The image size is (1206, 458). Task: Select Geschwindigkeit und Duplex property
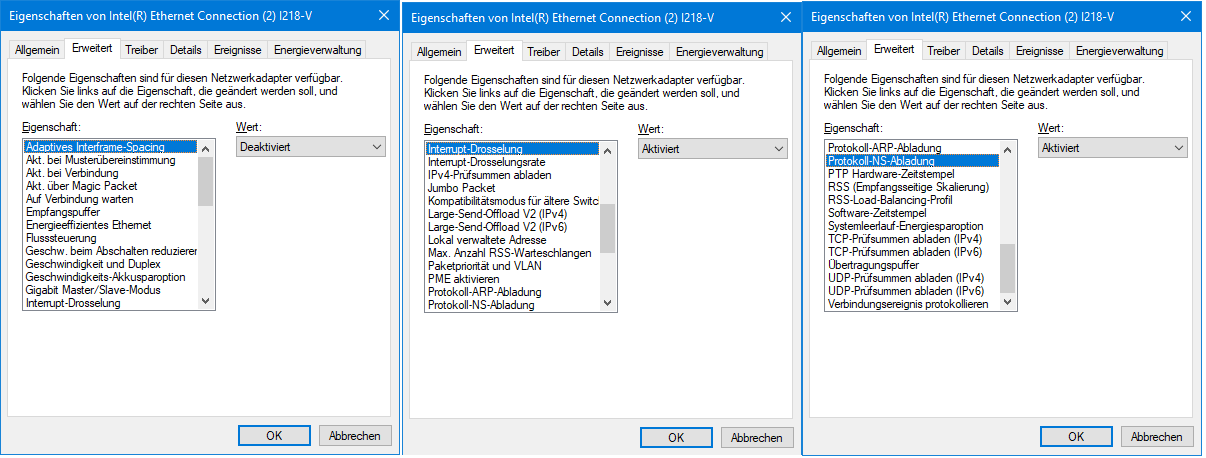pos(93,264)
